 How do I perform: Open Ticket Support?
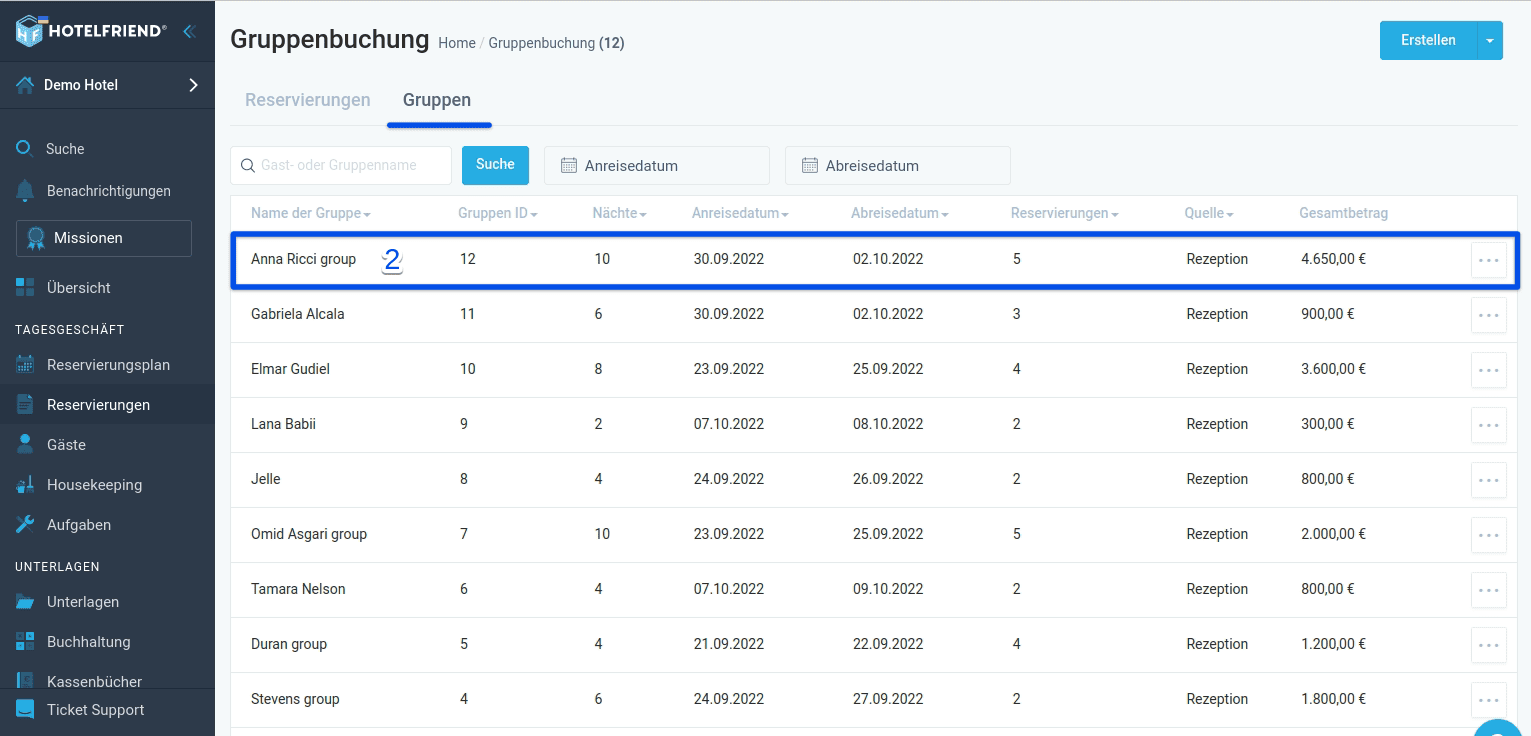coord(95,710)
